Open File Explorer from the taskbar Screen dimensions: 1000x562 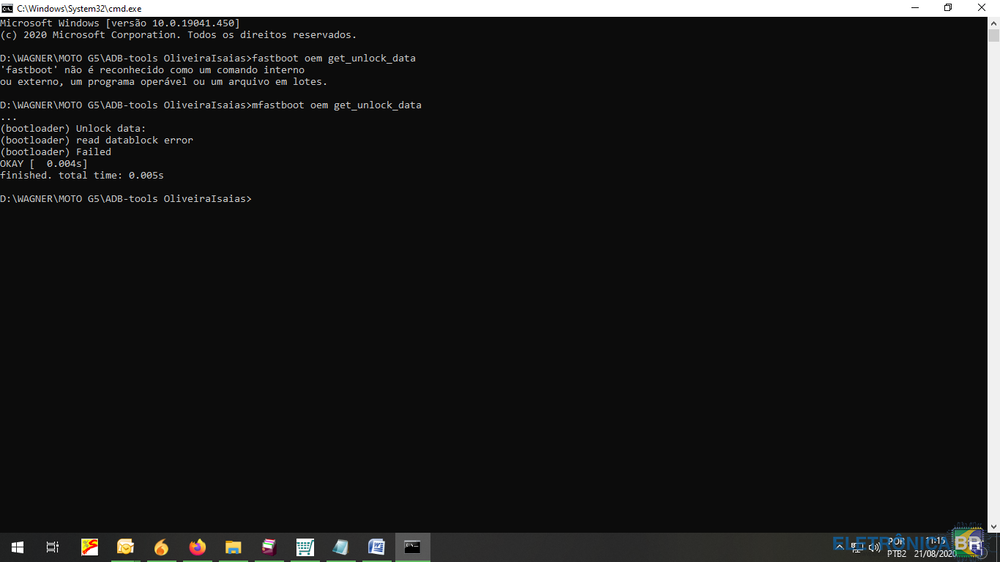pyautogui.click(x=233, y=547)
